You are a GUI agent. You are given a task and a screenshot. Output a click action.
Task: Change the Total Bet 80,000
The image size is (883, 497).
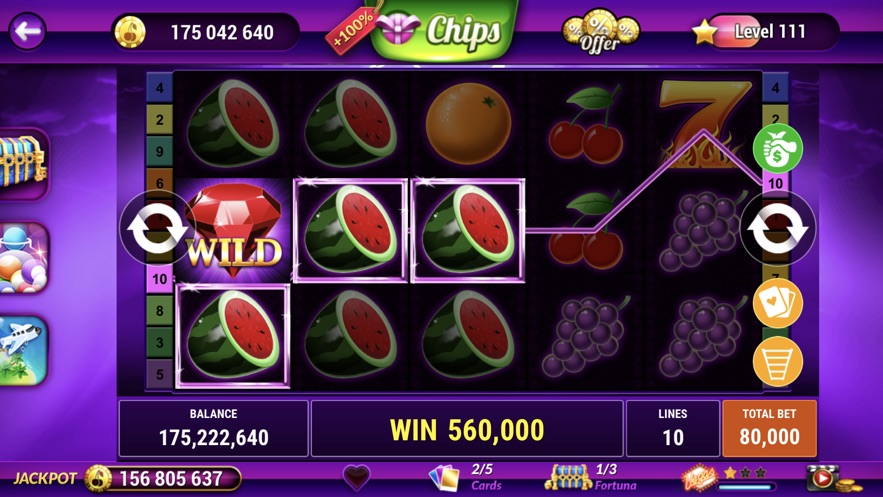click(769, 428)
